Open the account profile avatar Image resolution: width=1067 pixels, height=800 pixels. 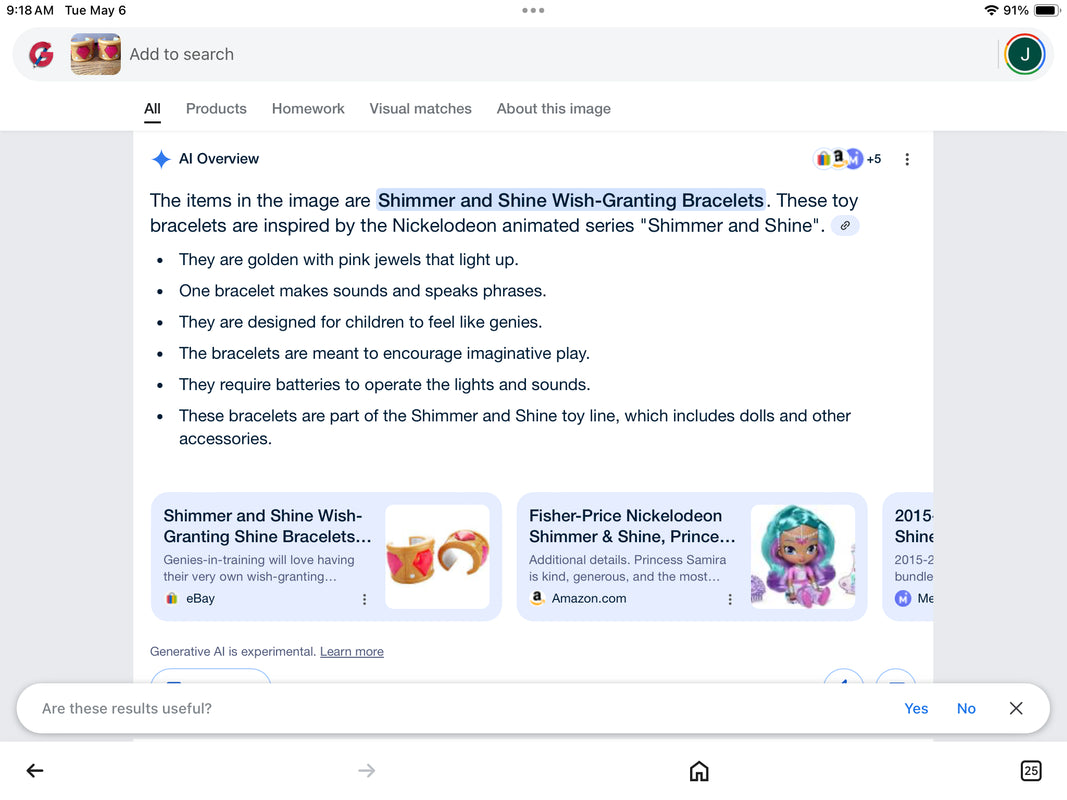(1024, 55)
